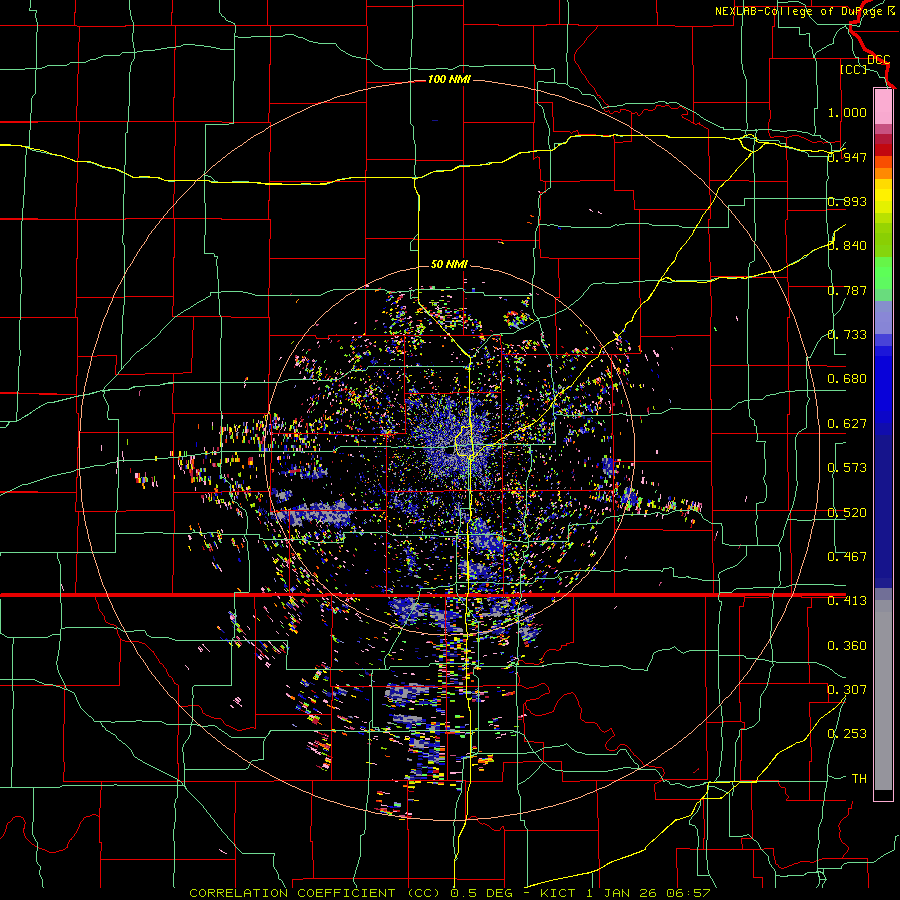900x900 pixels.
Task: Click the 0.253 scale value
Action: point(847,734)
